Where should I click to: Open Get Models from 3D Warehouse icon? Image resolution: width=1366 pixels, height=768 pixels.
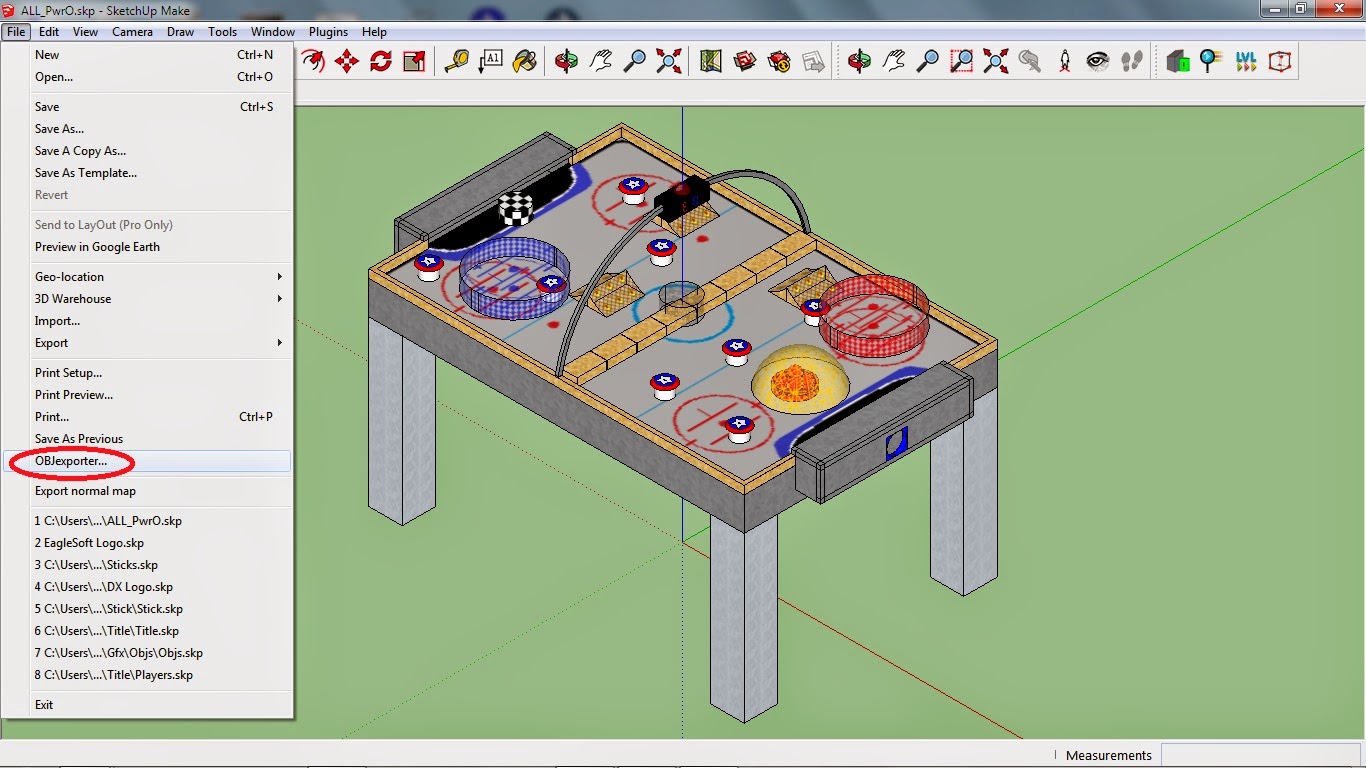click(745, 61)
